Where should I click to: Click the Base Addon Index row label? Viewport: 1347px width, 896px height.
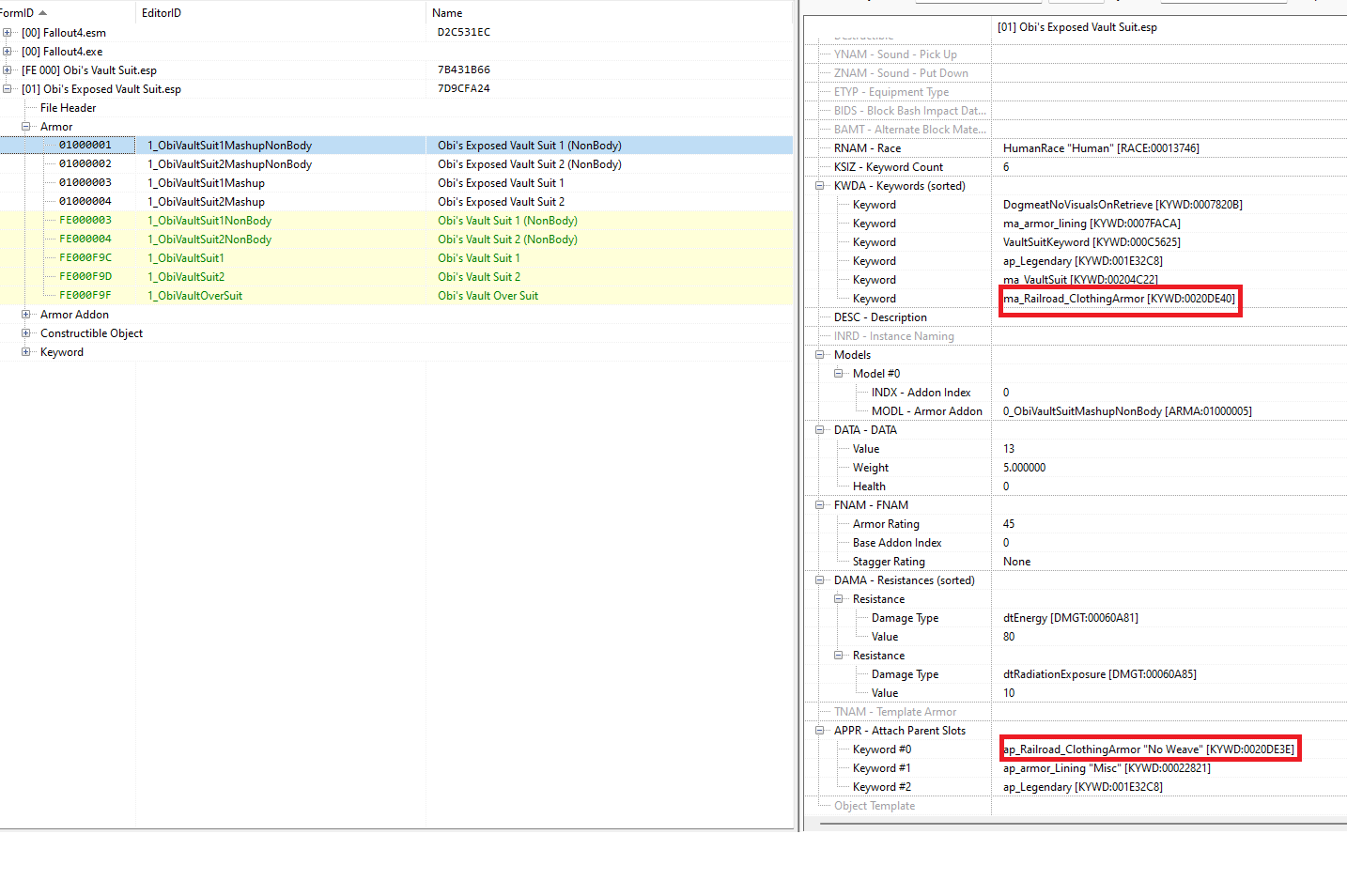pos(897,543)
